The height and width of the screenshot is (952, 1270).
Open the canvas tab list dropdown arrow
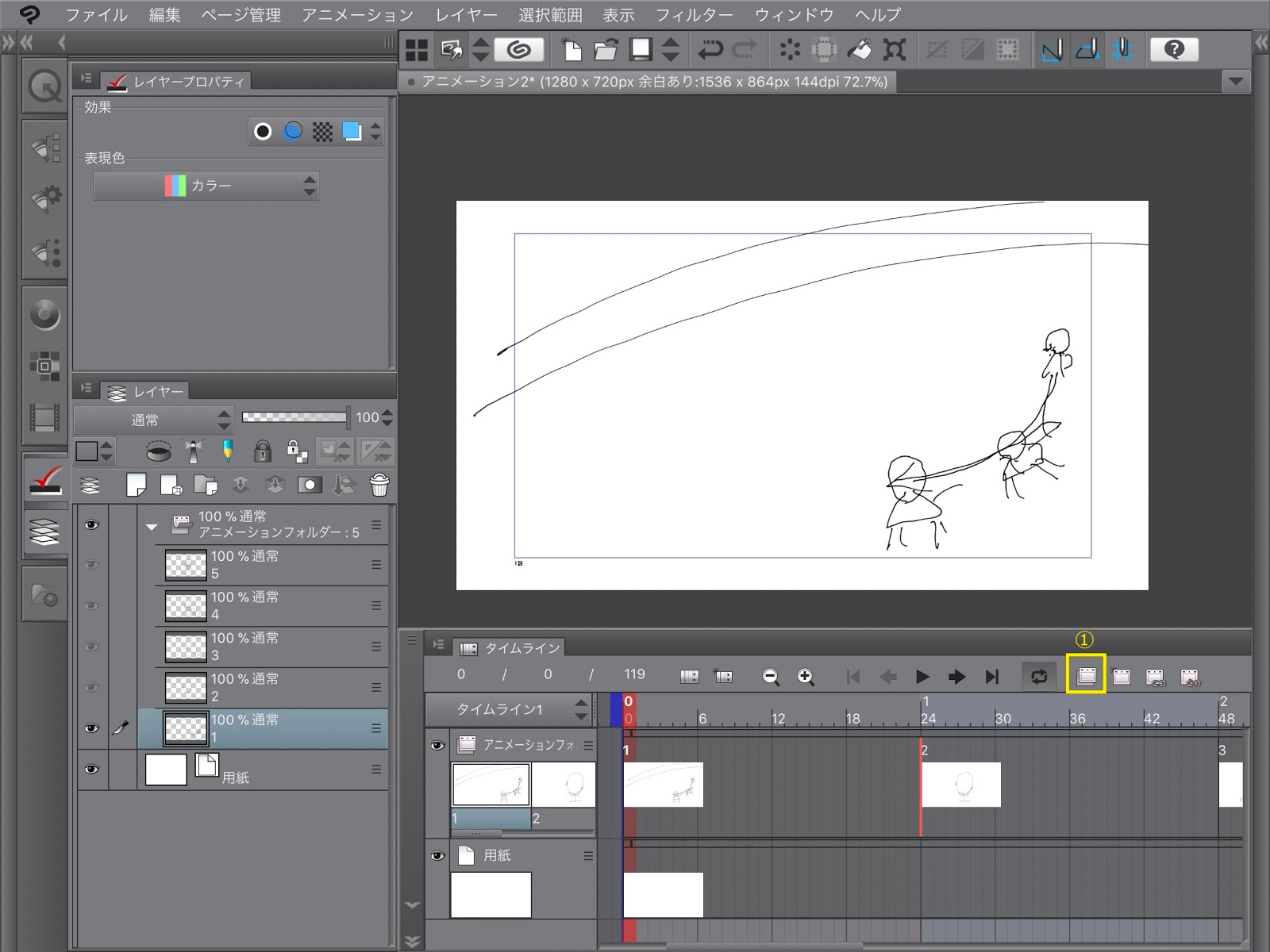1235,81
